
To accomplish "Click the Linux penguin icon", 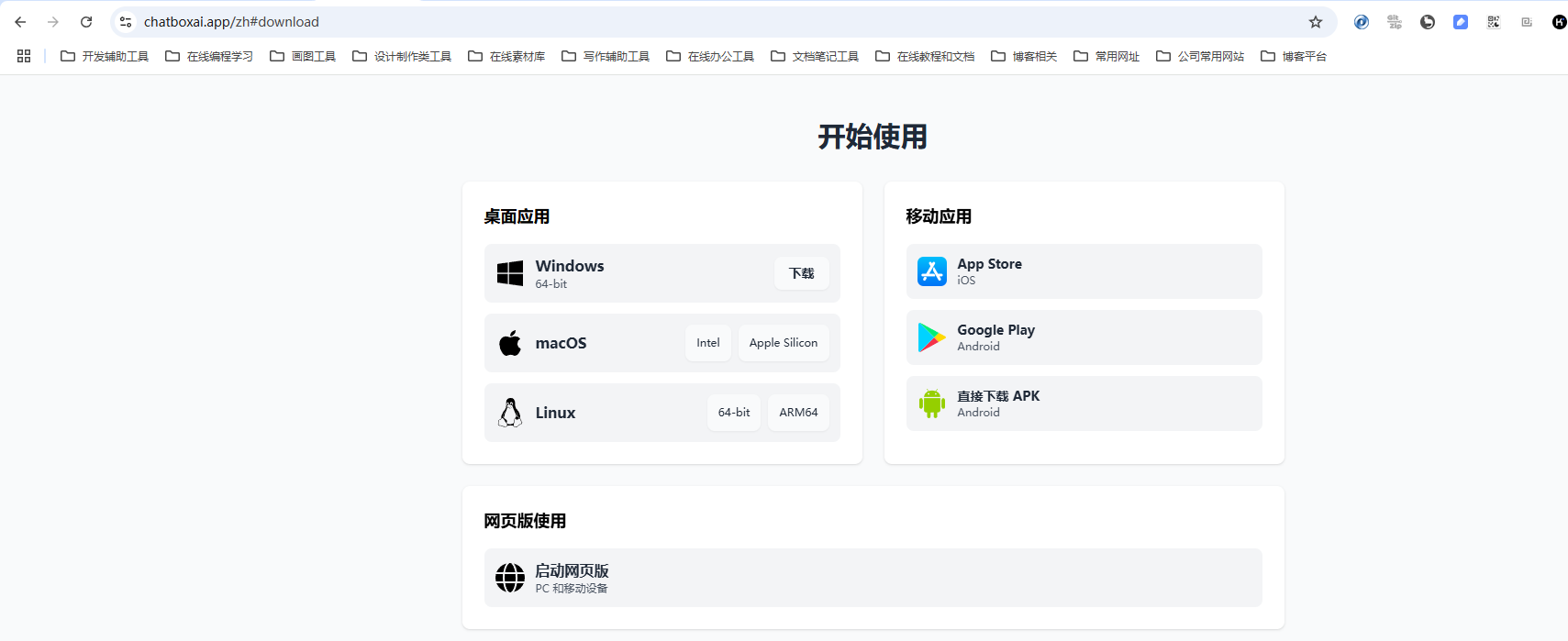I will click(510, 413).
